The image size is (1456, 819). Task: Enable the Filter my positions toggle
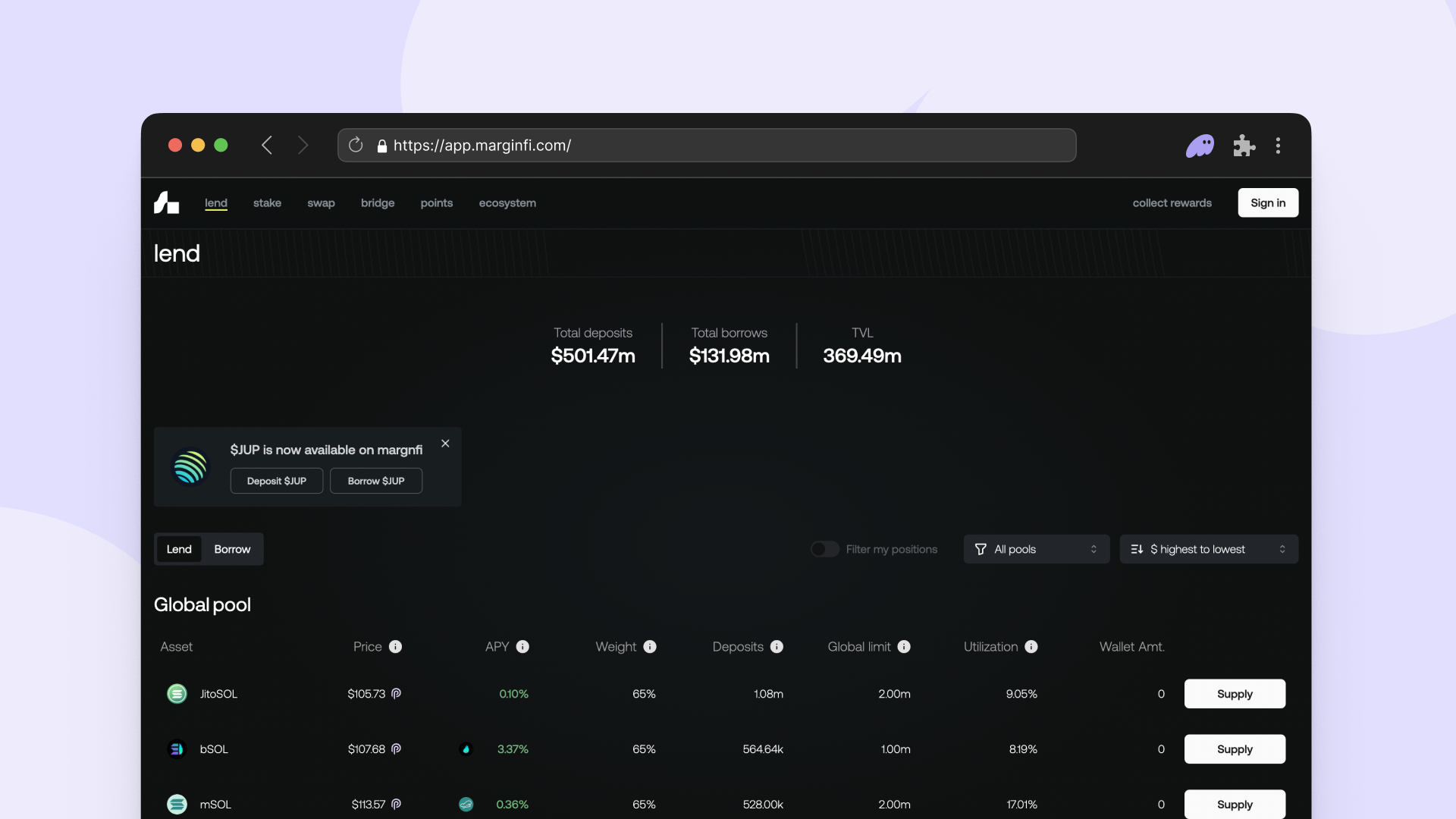(824, 549)
